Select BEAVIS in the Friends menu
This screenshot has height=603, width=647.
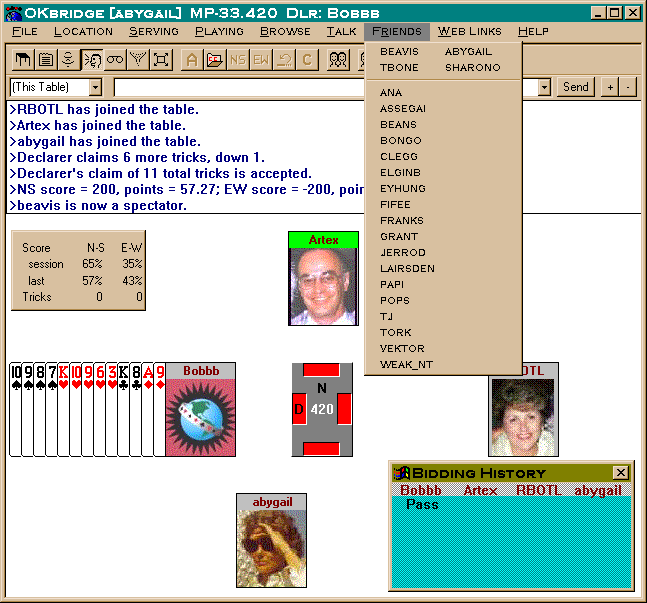[x=399, y=52]
